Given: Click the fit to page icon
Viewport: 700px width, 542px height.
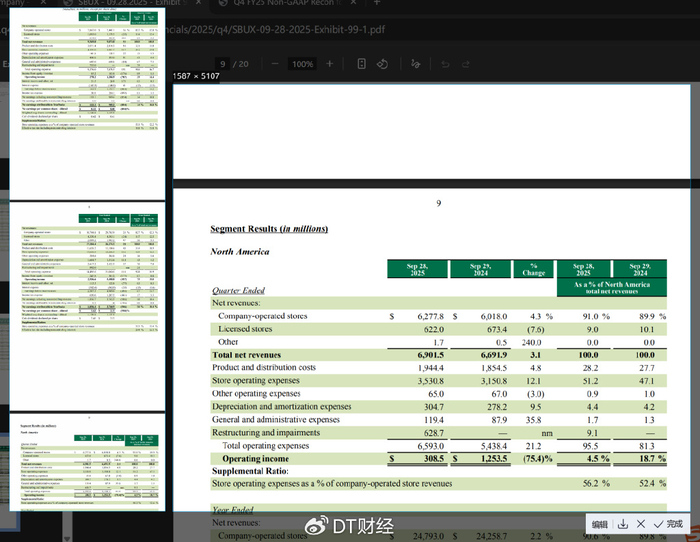Looking at the screenshot, I should point(359,64).
